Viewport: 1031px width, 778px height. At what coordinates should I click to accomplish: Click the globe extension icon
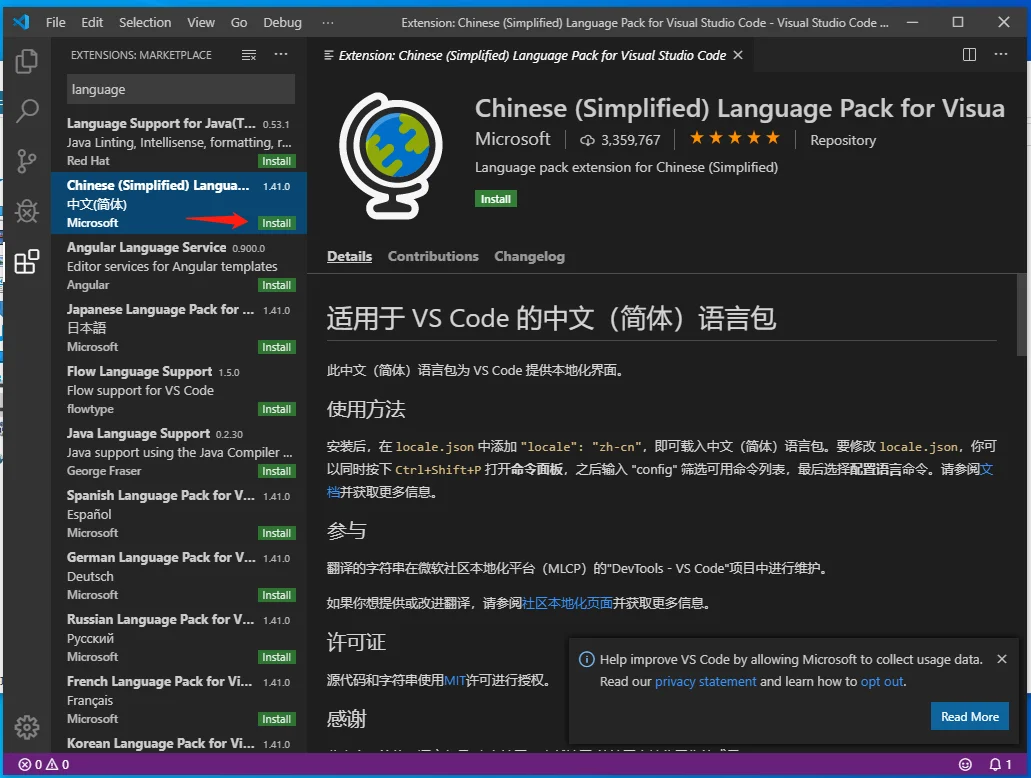tap(391, 156)
